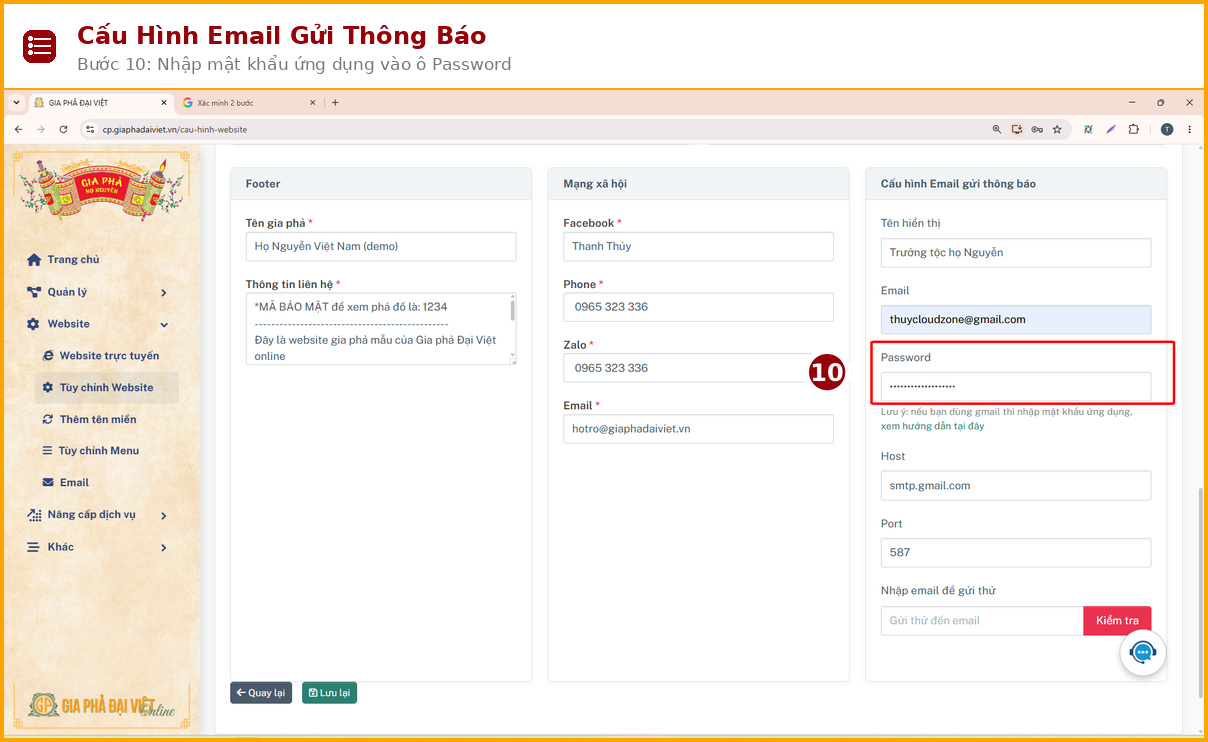Click the Phone input field
Screen dimensions: 1208x742
[x=698, y=307]
